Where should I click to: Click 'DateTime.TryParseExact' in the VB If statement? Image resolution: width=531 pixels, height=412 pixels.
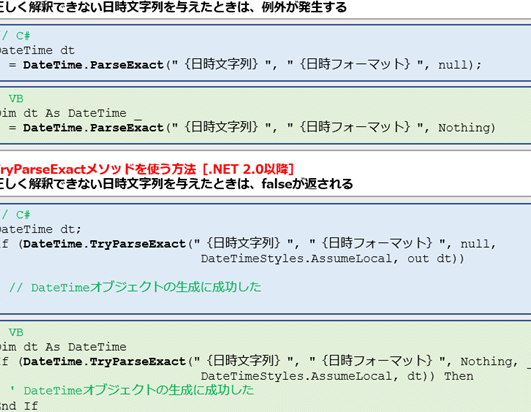104,362
